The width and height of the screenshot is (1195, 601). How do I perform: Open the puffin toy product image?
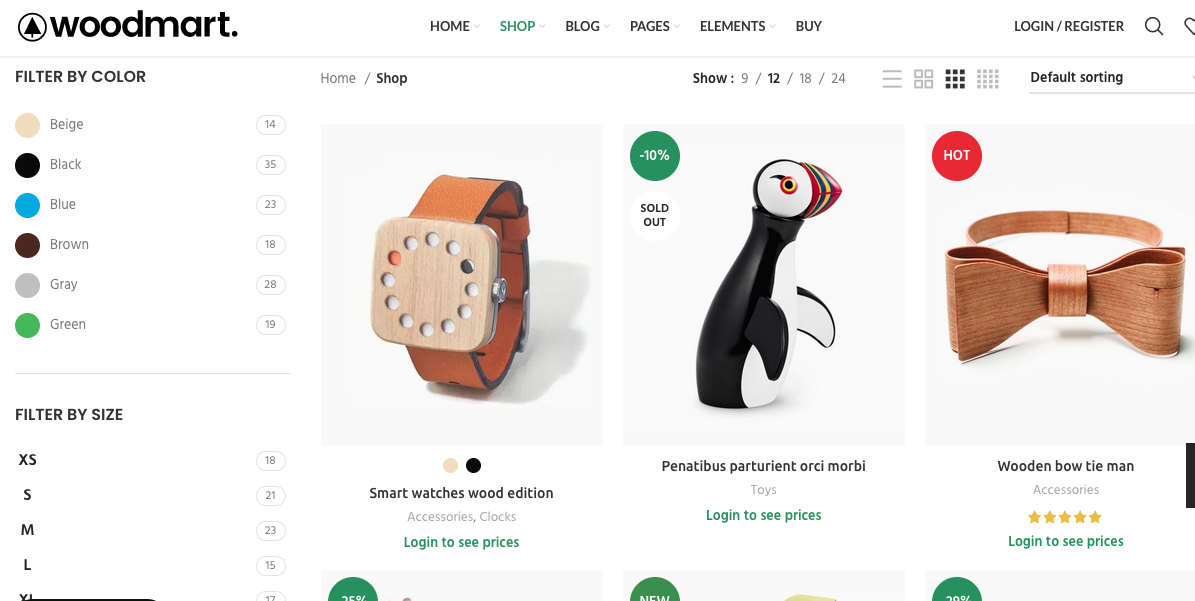(764, 285)
